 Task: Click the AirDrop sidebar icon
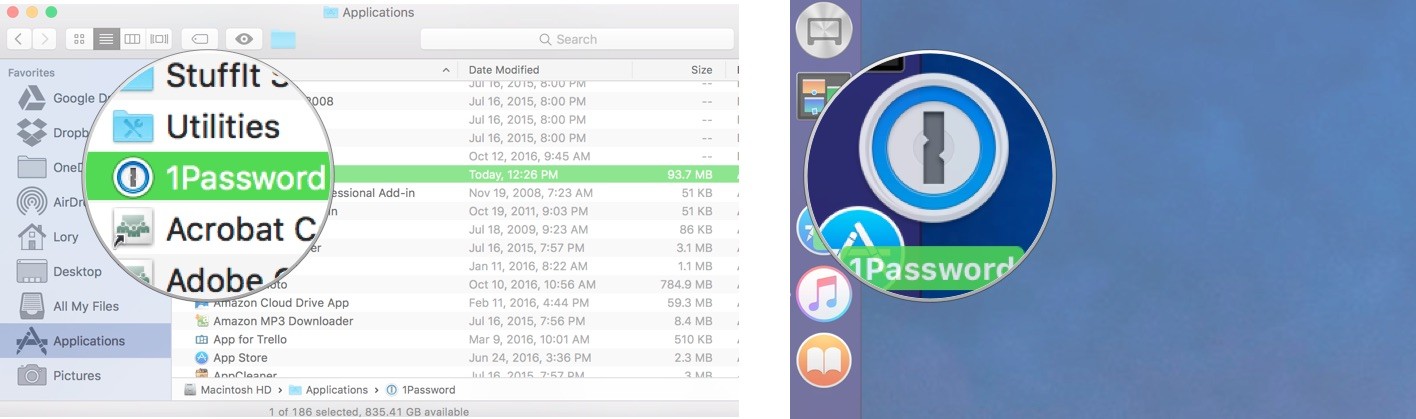point(32,201)
